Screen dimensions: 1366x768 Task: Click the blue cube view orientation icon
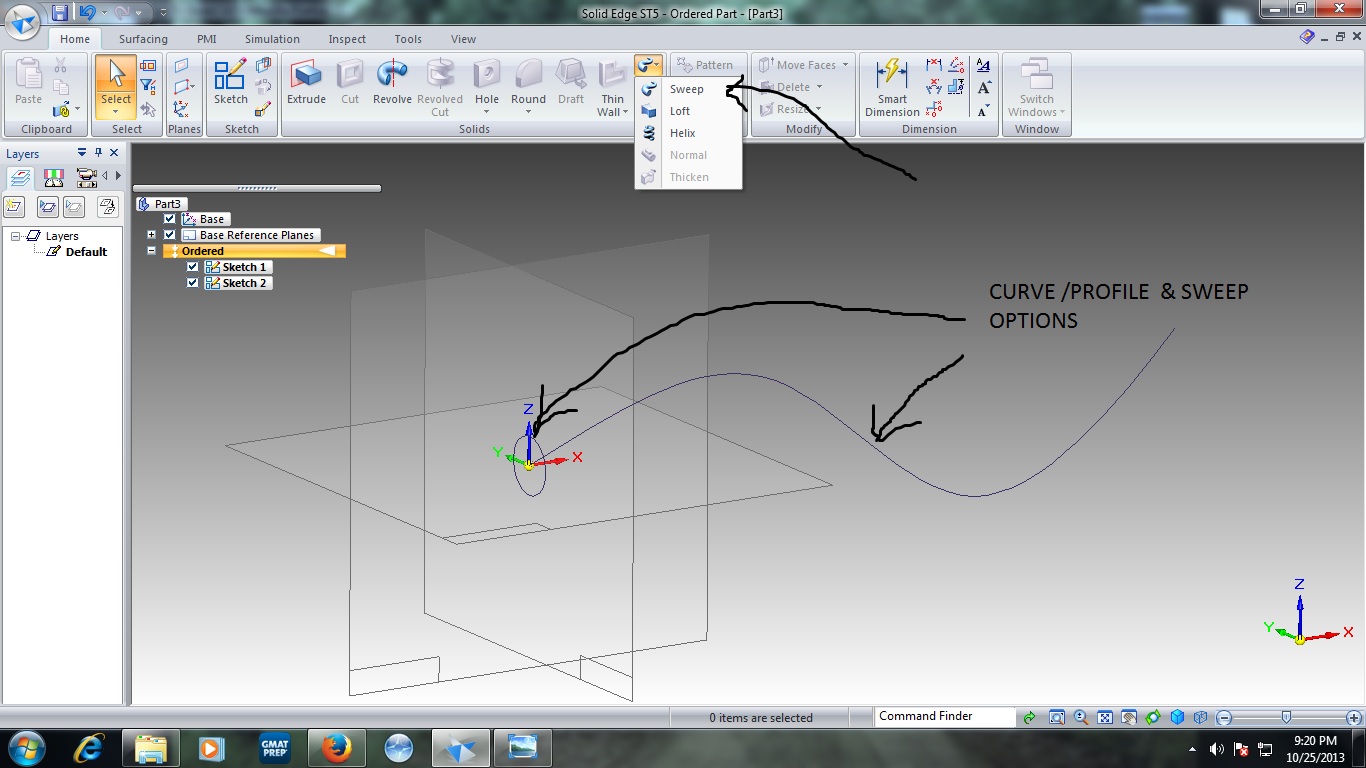point(1177,717)
